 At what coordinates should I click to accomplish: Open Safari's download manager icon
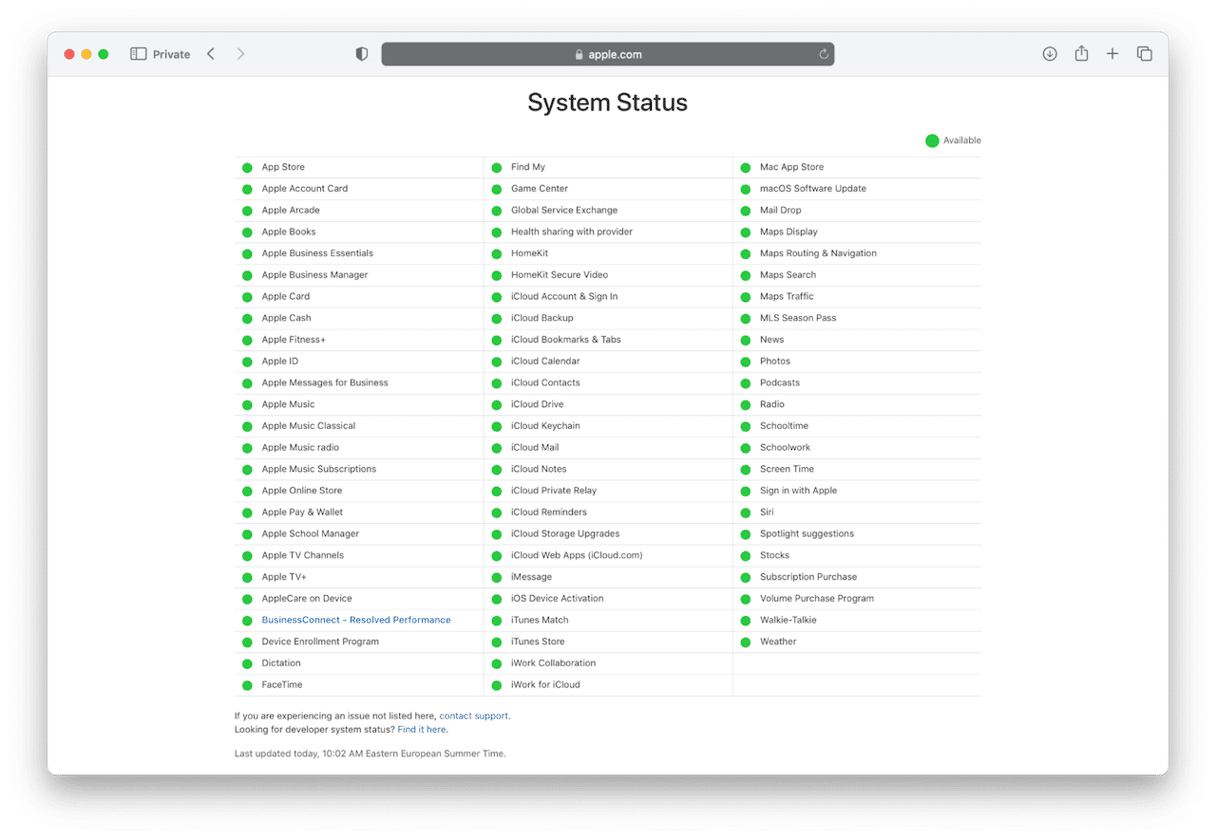tap(1049, 54)
